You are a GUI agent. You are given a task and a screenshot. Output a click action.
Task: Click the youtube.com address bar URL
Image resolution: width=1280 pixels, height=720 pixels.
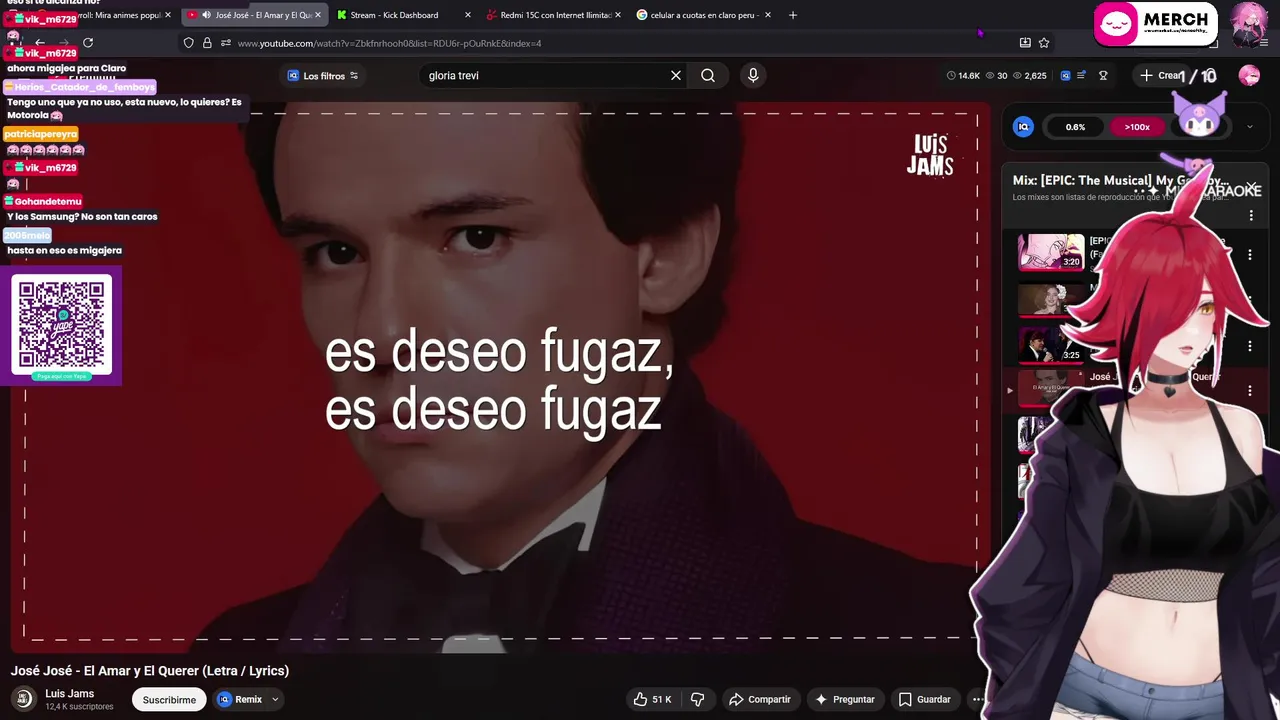click(x=390, y=43)
